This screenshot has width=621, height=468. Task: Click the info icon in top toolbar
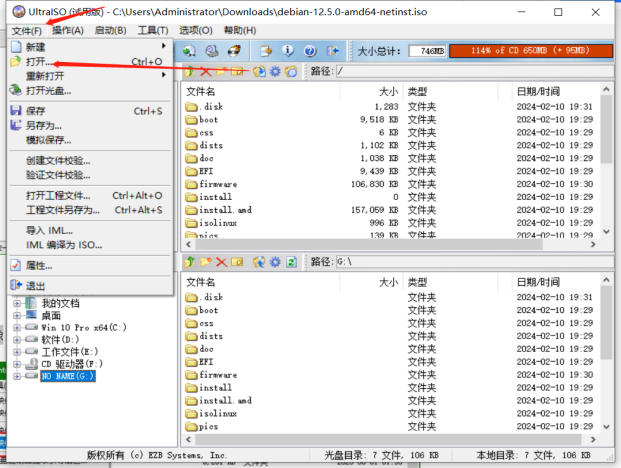[287, 51]
